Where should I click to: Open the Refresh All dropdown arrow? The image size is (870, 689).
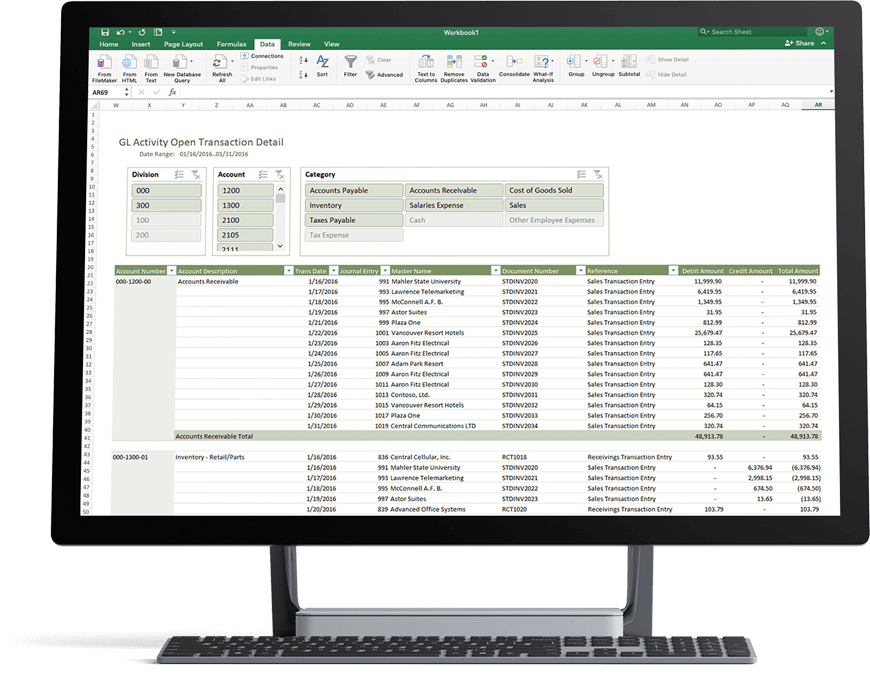coord(232,61)
